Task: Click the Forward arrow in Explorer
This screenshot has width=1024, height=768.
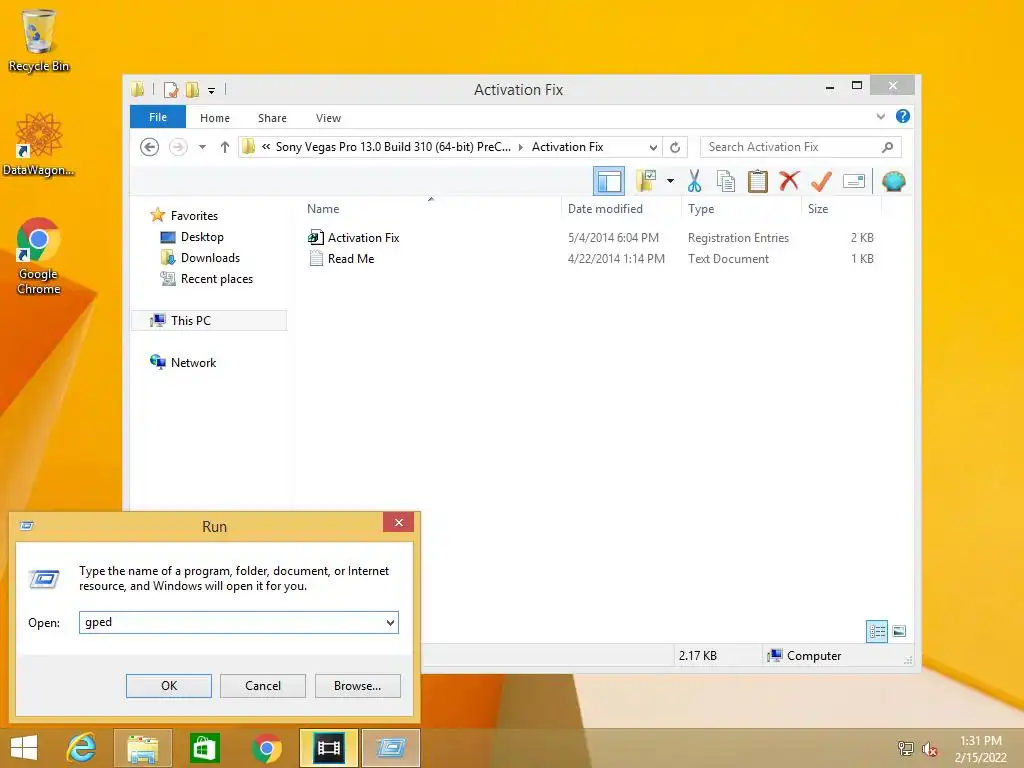Action: pos(178,147)
